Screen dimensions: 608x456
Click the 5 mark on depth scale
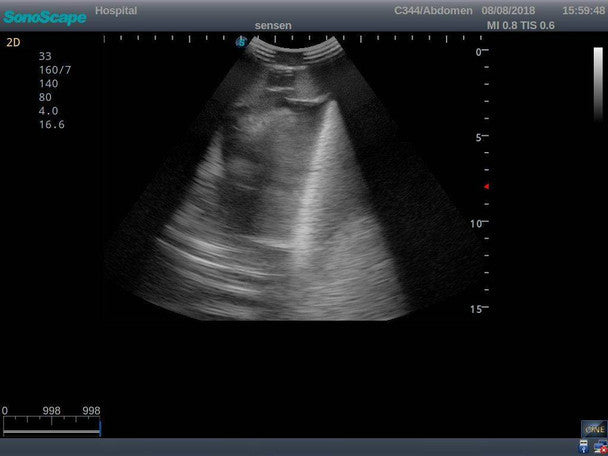[478, 138]
